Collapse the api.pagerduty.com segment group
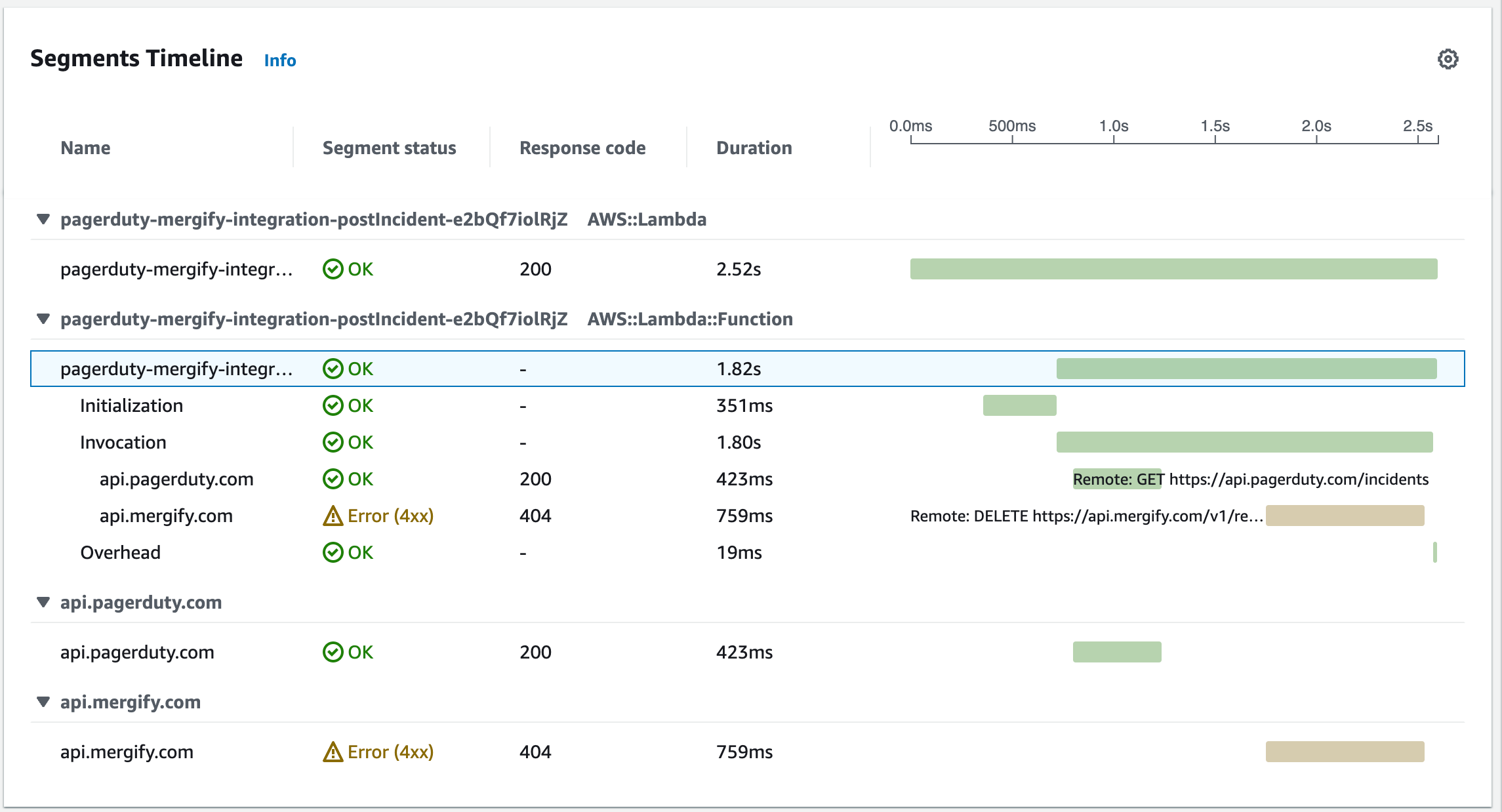Image resolution: width=1502 pixels, height=812 pixels. [43, 602]
